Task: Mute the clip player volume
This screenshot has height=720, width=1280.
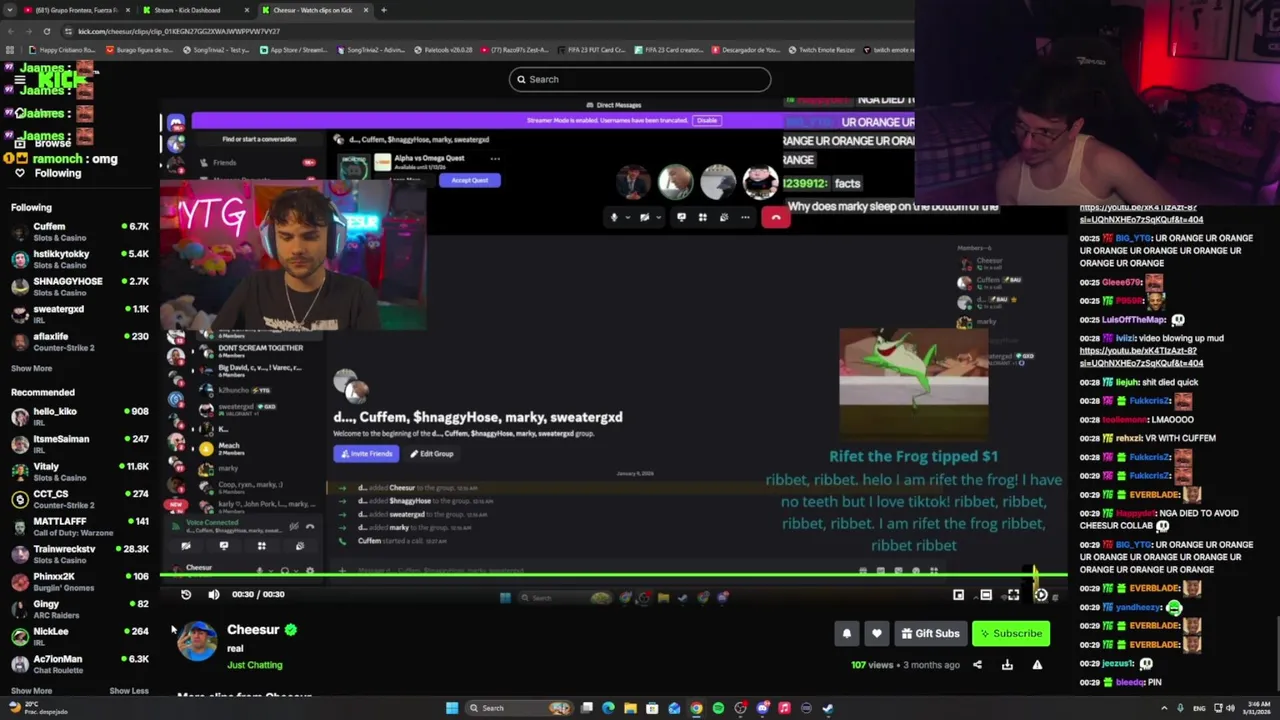Action: (x=213, y=594)
